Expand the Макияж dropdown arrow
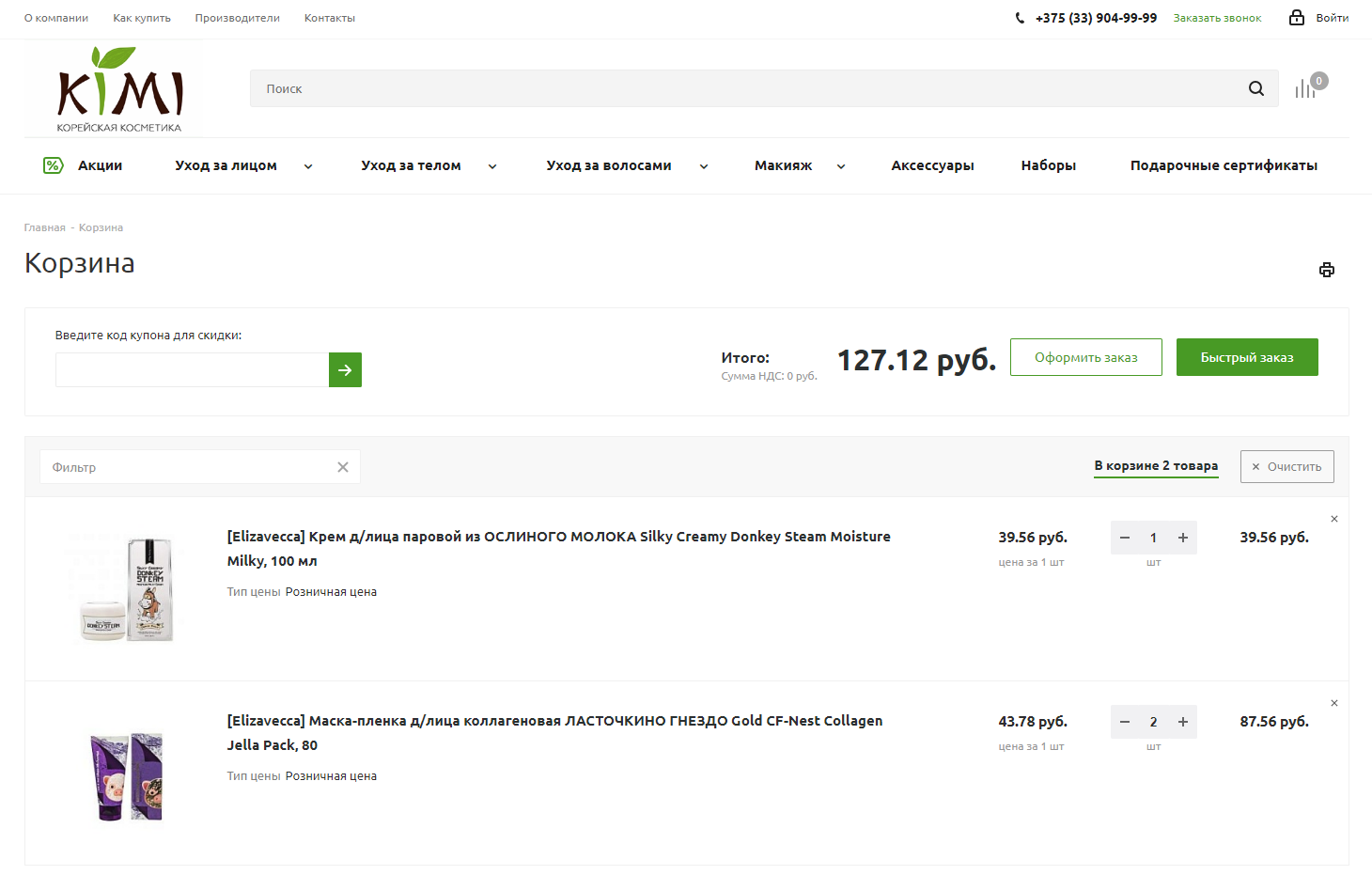1372x875 pixels. coord(841,166)
